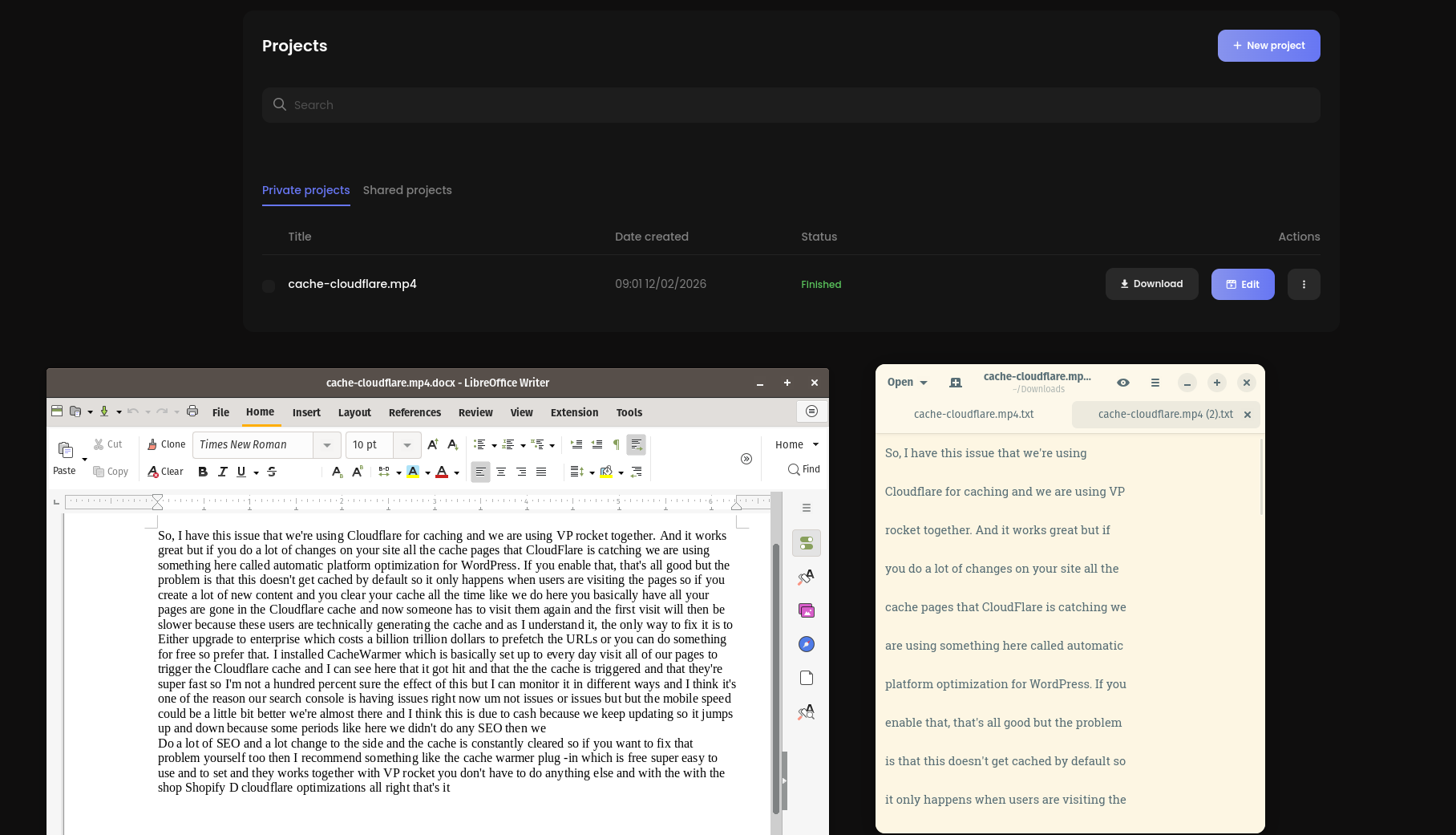Open the Gallery panel in Writer sidebar
Image resolution: width=1456 pixels, height=835 pixels.
(806, 610)
